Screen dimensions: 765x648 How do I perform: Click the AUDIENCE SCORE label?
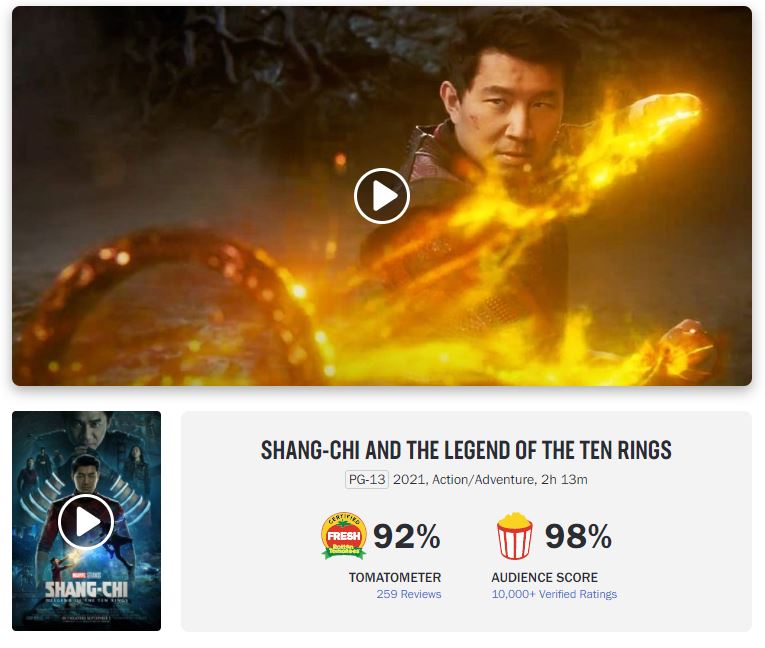[x=544, y=577]
